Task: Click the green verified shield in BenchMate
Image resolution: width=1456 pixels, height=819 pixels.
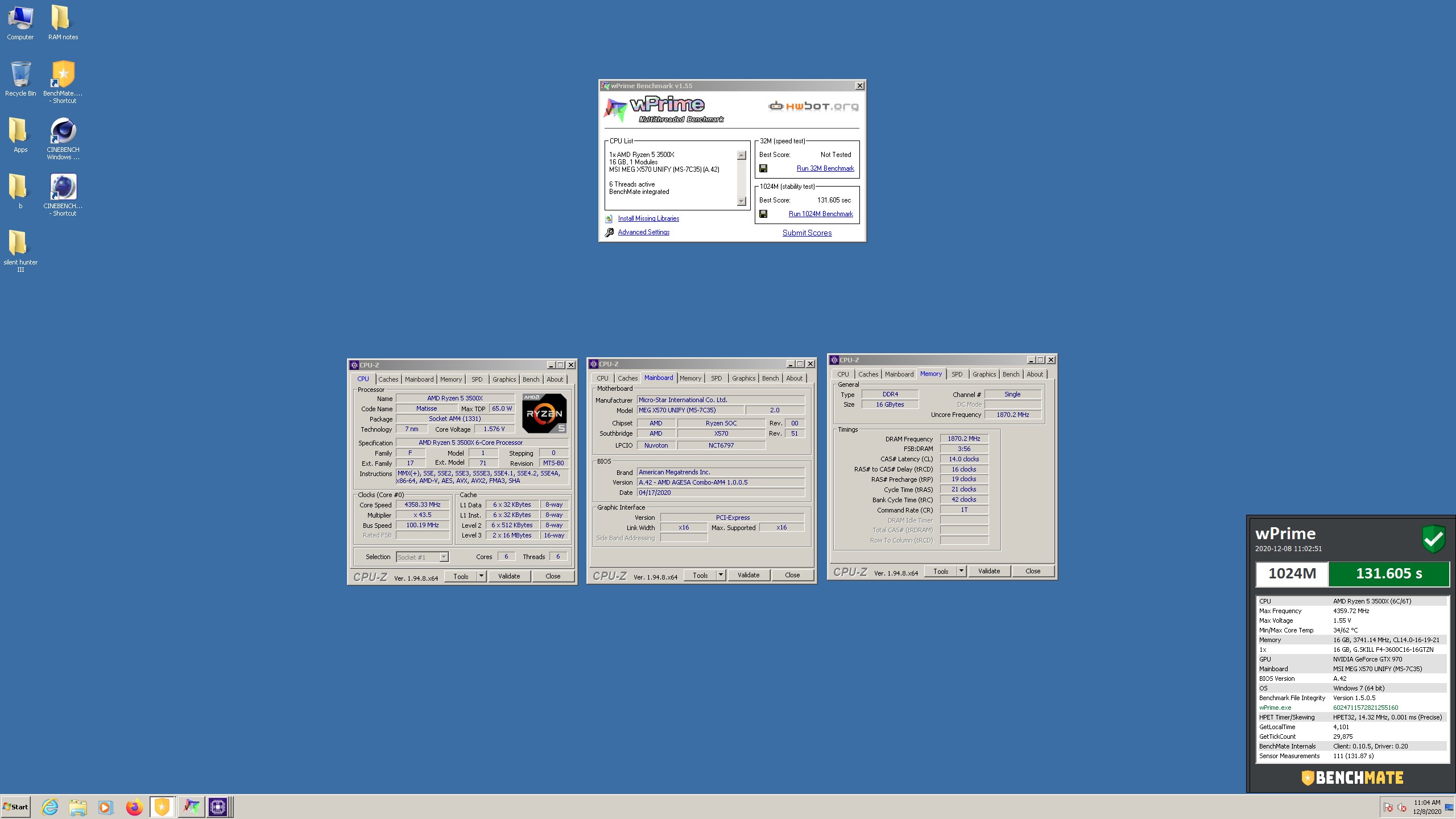Action: coord(1433,539)
